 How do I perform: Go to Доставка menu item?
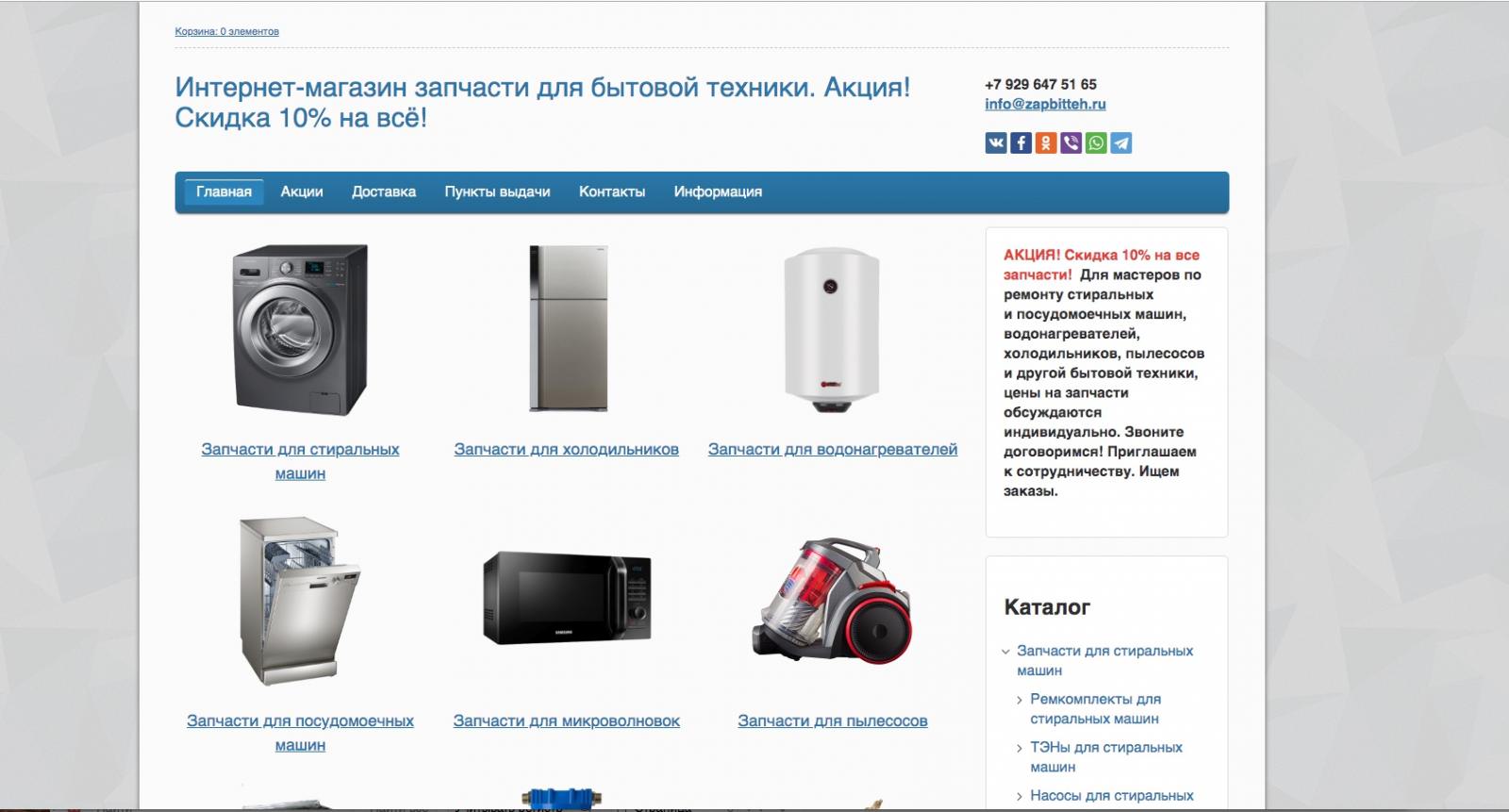384,191
